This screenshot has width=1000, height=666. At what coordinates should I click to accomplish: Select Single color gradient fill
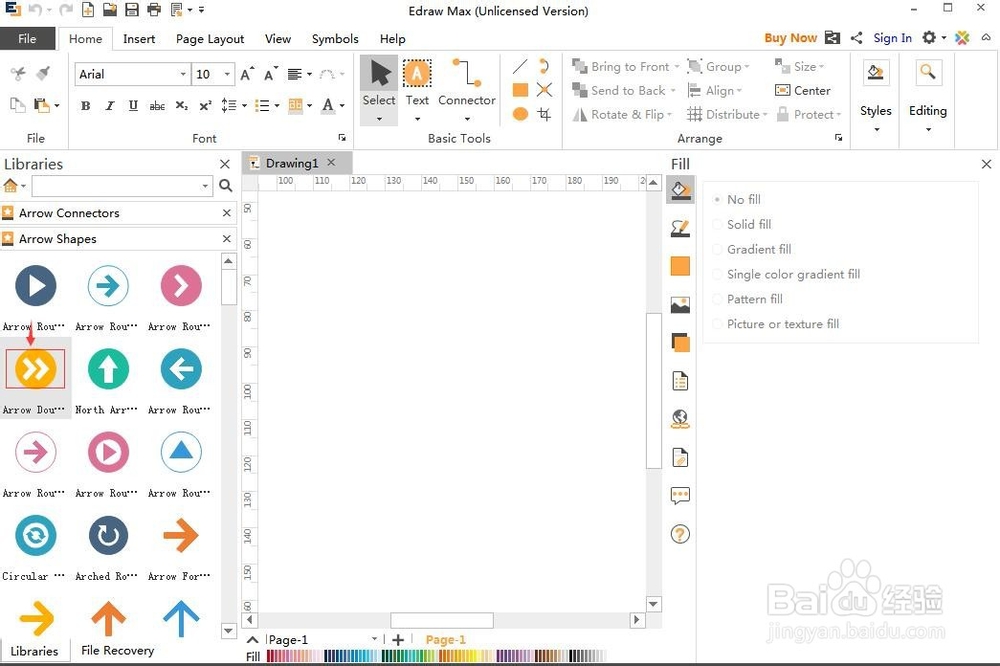pos(786,274)
